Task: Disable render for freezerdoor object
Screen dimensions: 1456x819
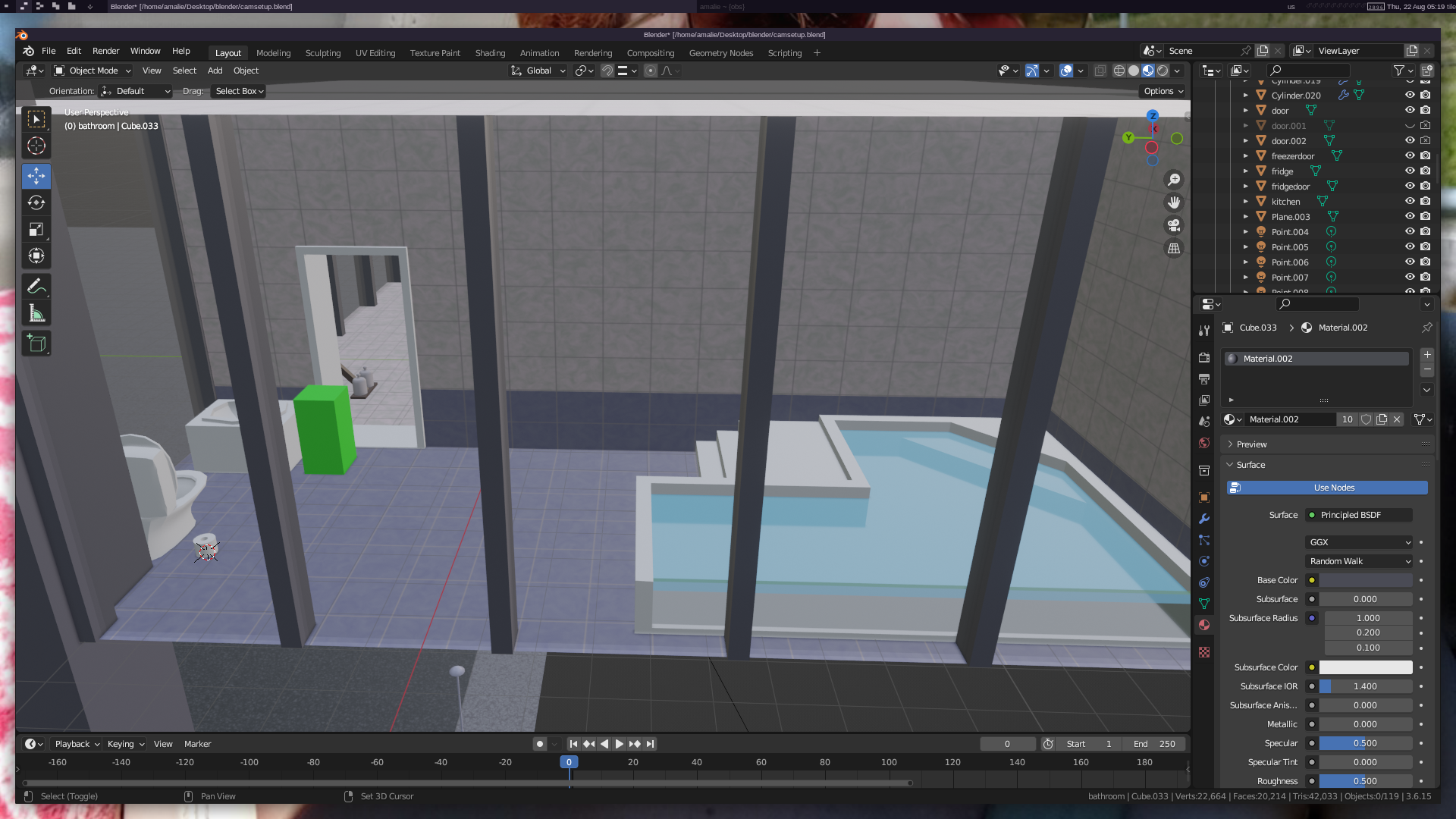Action: (x=1426, y=156)
